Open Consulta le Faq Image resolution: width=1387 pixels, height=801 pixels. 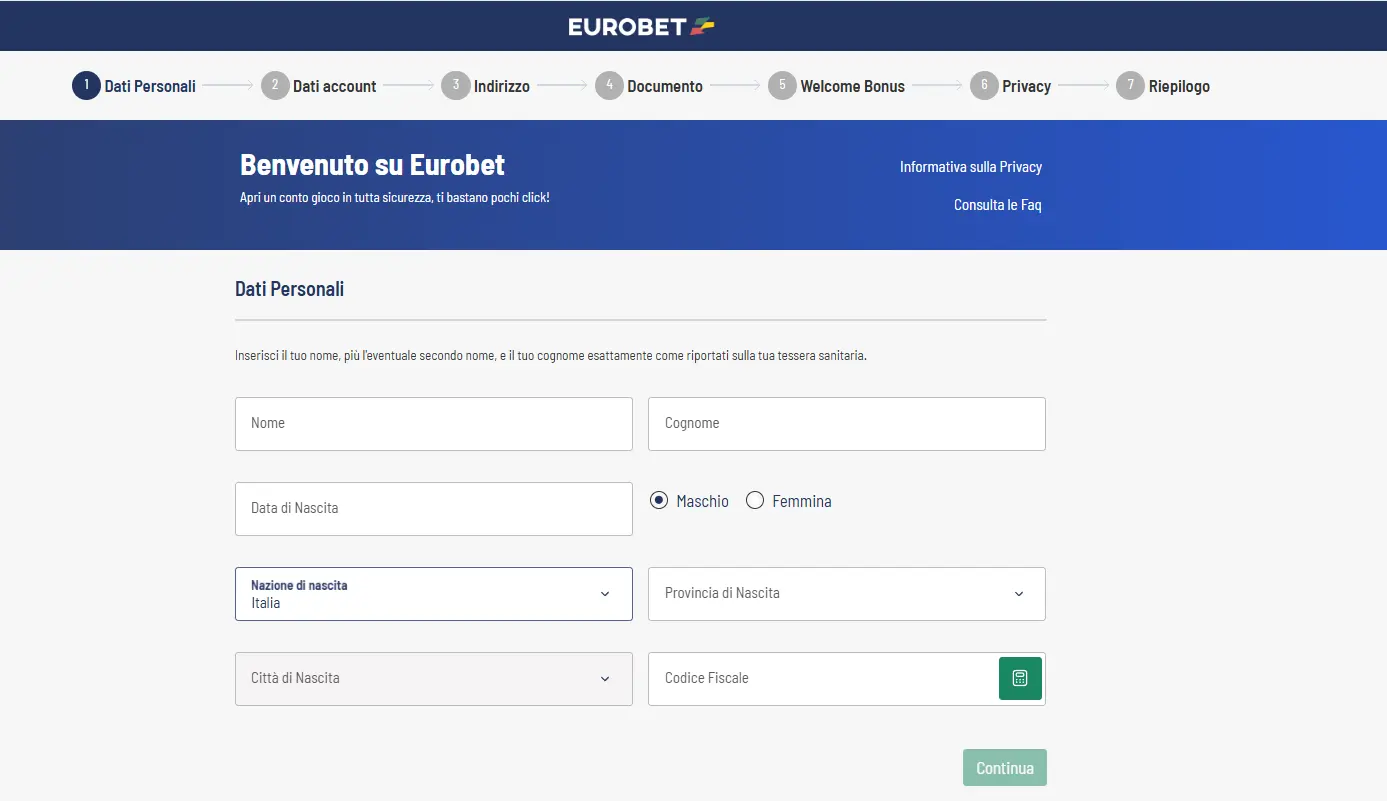(997, 204)
